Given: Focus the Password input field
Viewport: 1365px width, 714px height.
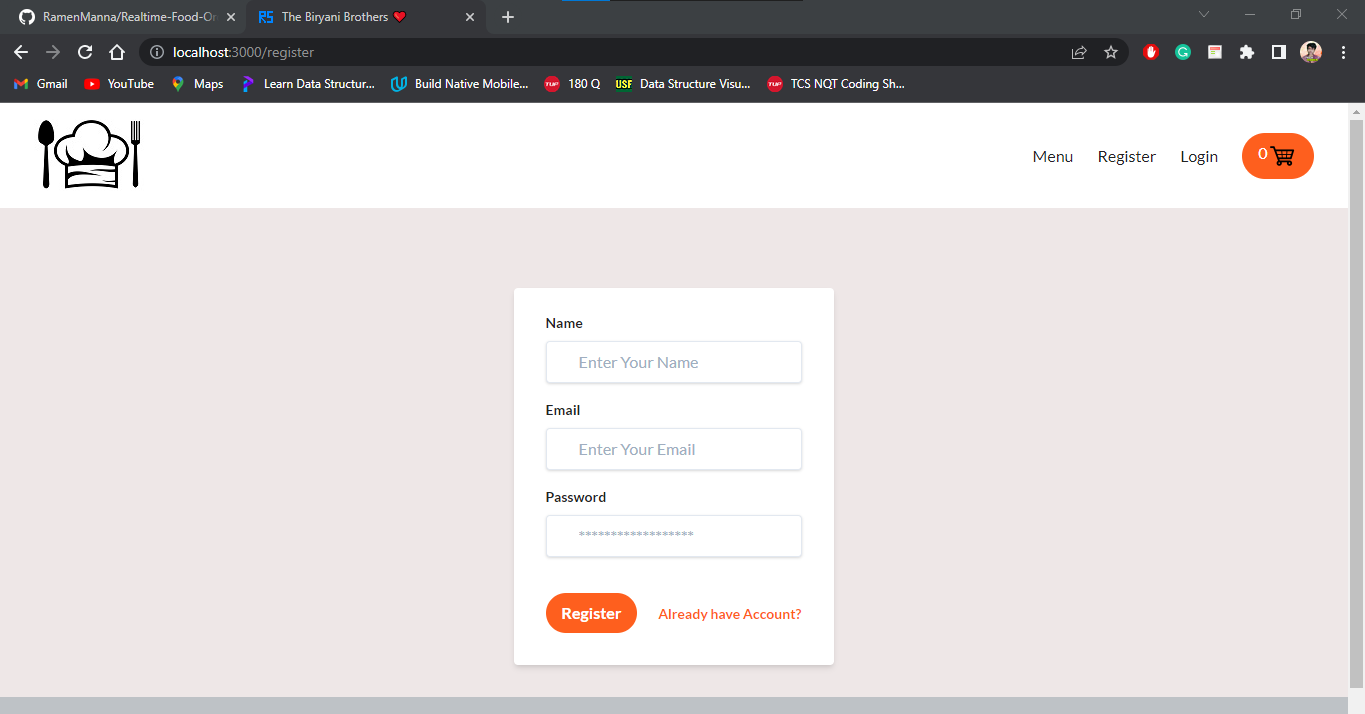Looking at the screenshot, I should click(674, 536).
